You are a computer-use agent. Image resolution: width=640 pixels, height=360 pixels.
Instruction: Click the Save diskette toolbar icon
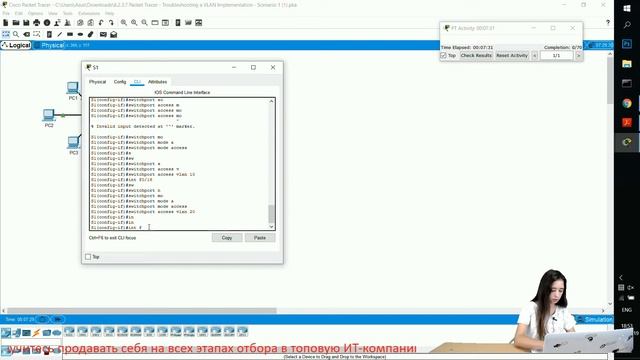pos(26,23)
